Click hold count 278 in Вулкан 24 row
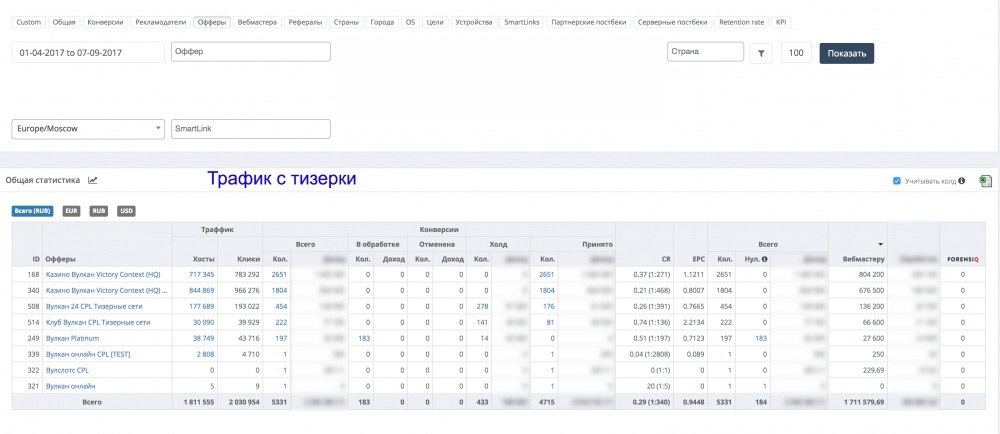Viewport: 1000px width, 434px height. tap(482, 307)
